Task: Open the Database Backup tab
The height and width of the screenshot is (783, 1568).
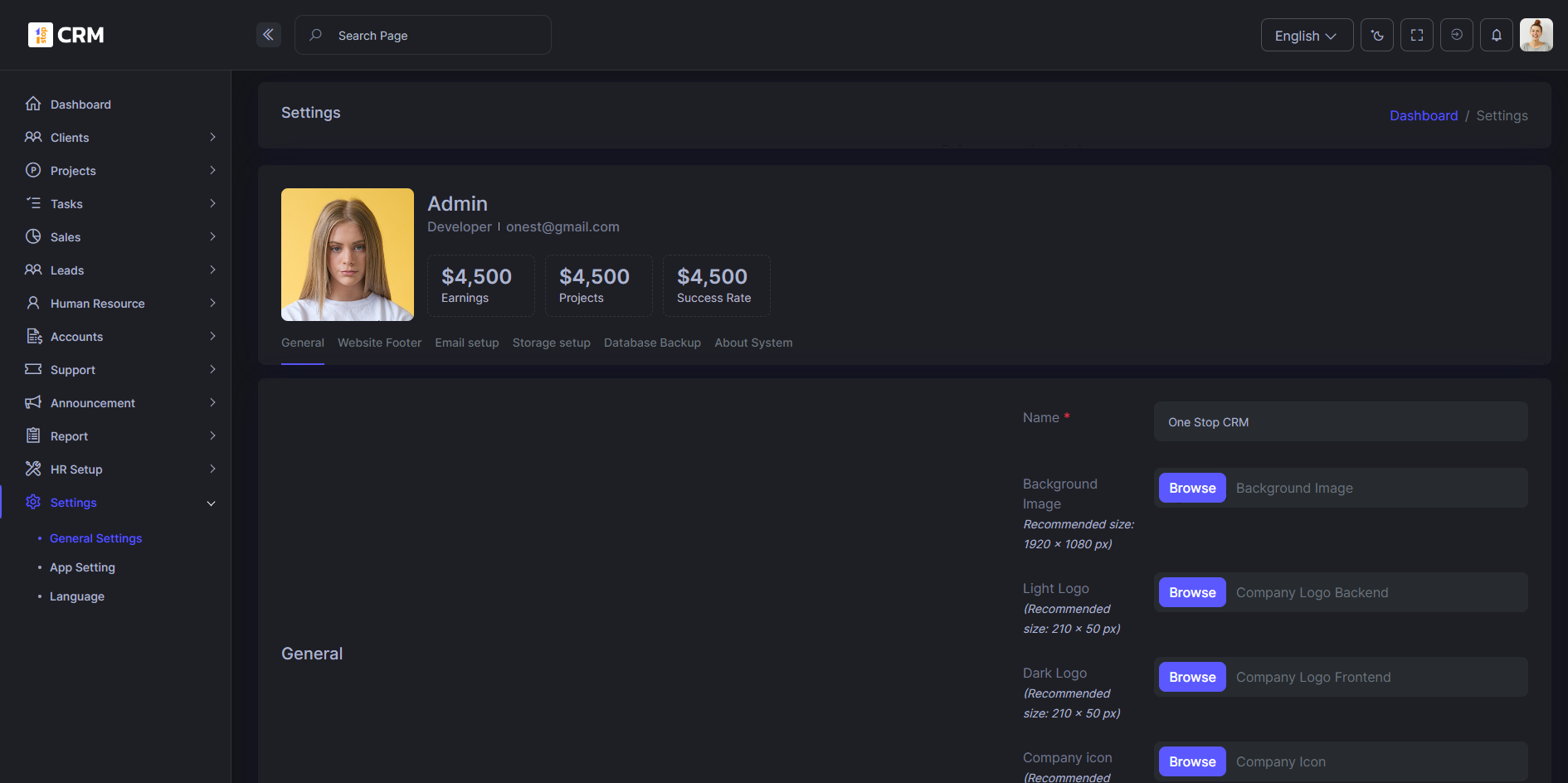Action: [652, 343]
